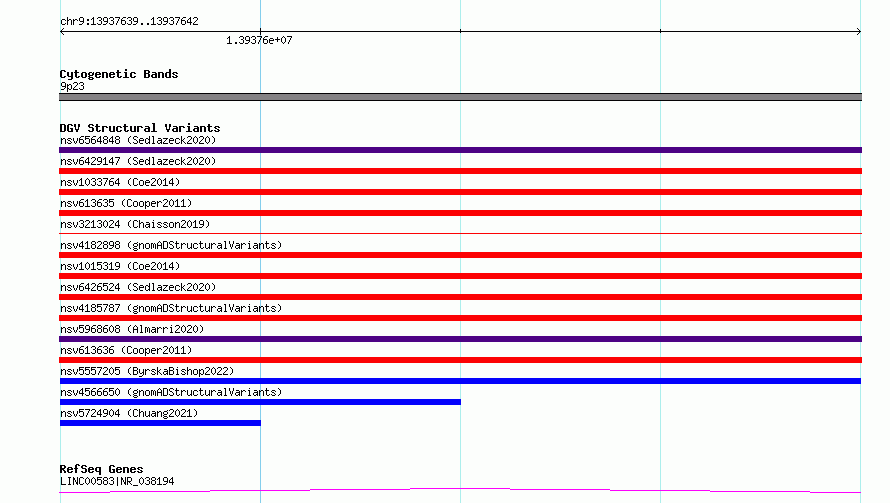Select nsv6426524 (Sedlazeck2020) label
Viewport: 890px width, 503px height.
[x=138, y=287]
